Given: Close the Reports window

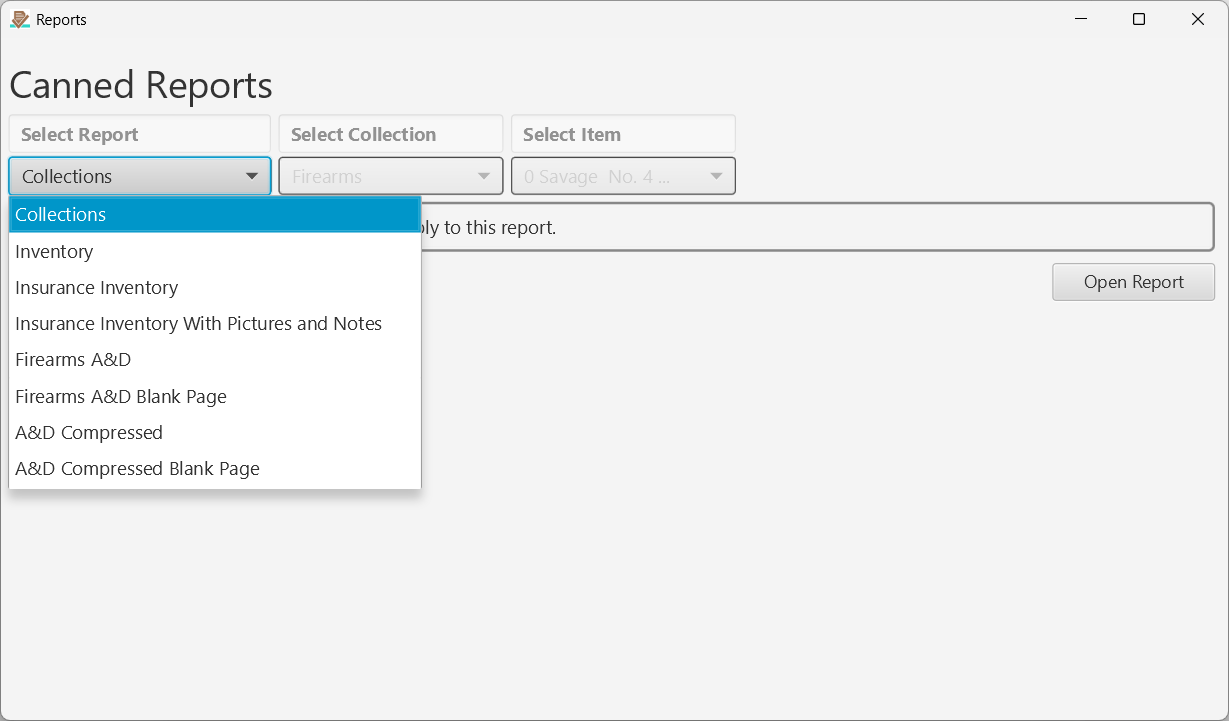Looking at the screenshot, I should [x=1198, y=19].
